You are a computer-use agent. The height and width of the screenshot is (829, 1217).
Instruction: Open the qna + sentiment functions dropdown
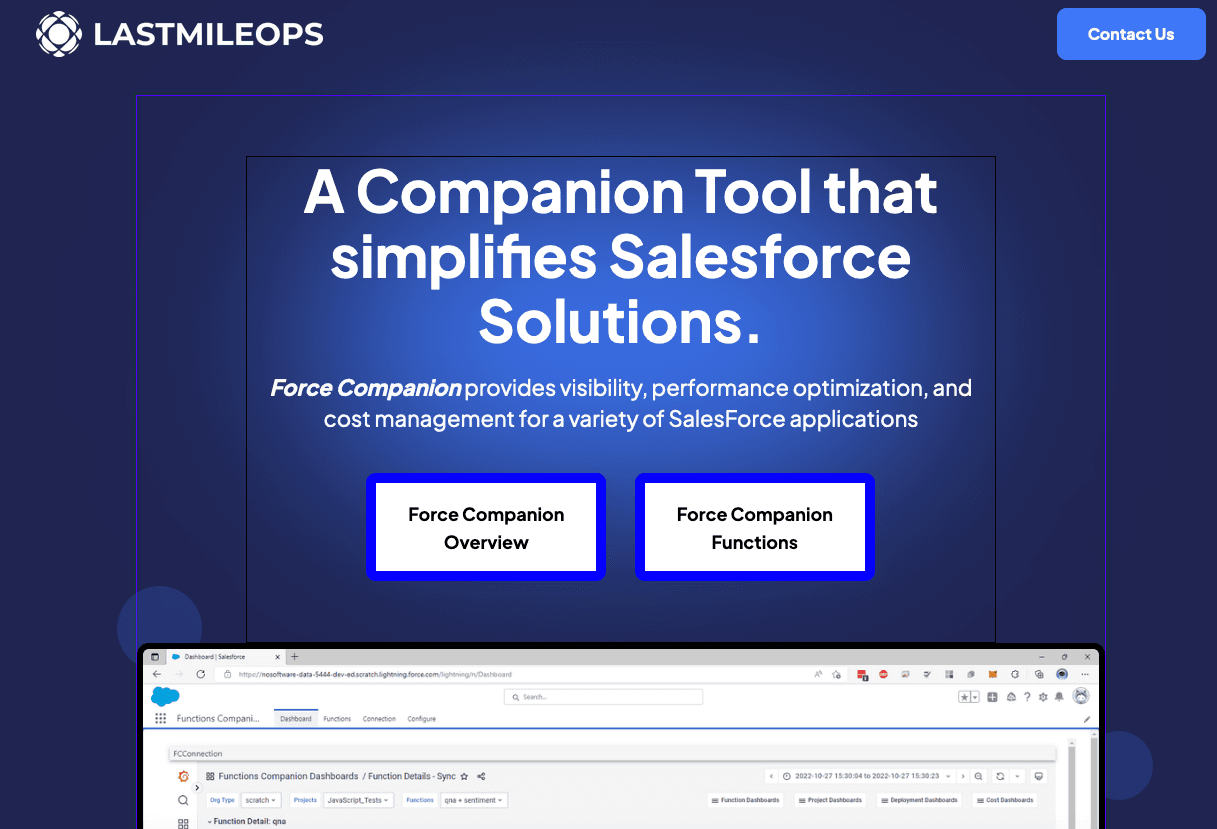(474, 800)
